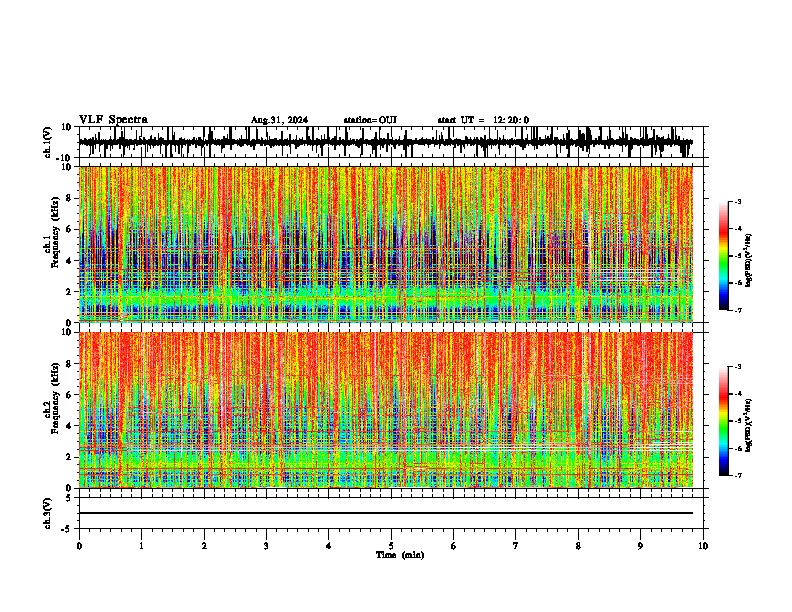This screenshot has height=612, width=792.
Task: Click the 3 tick label on the time axis
Action: (x=266, y=546)
